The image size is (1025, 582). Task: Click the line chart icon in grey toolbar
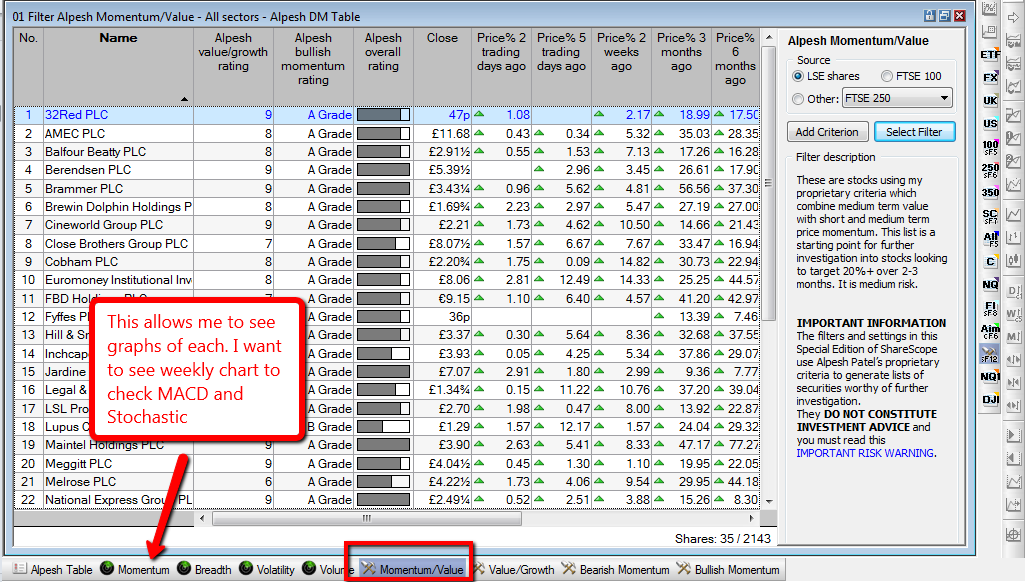coord(1013,214)
